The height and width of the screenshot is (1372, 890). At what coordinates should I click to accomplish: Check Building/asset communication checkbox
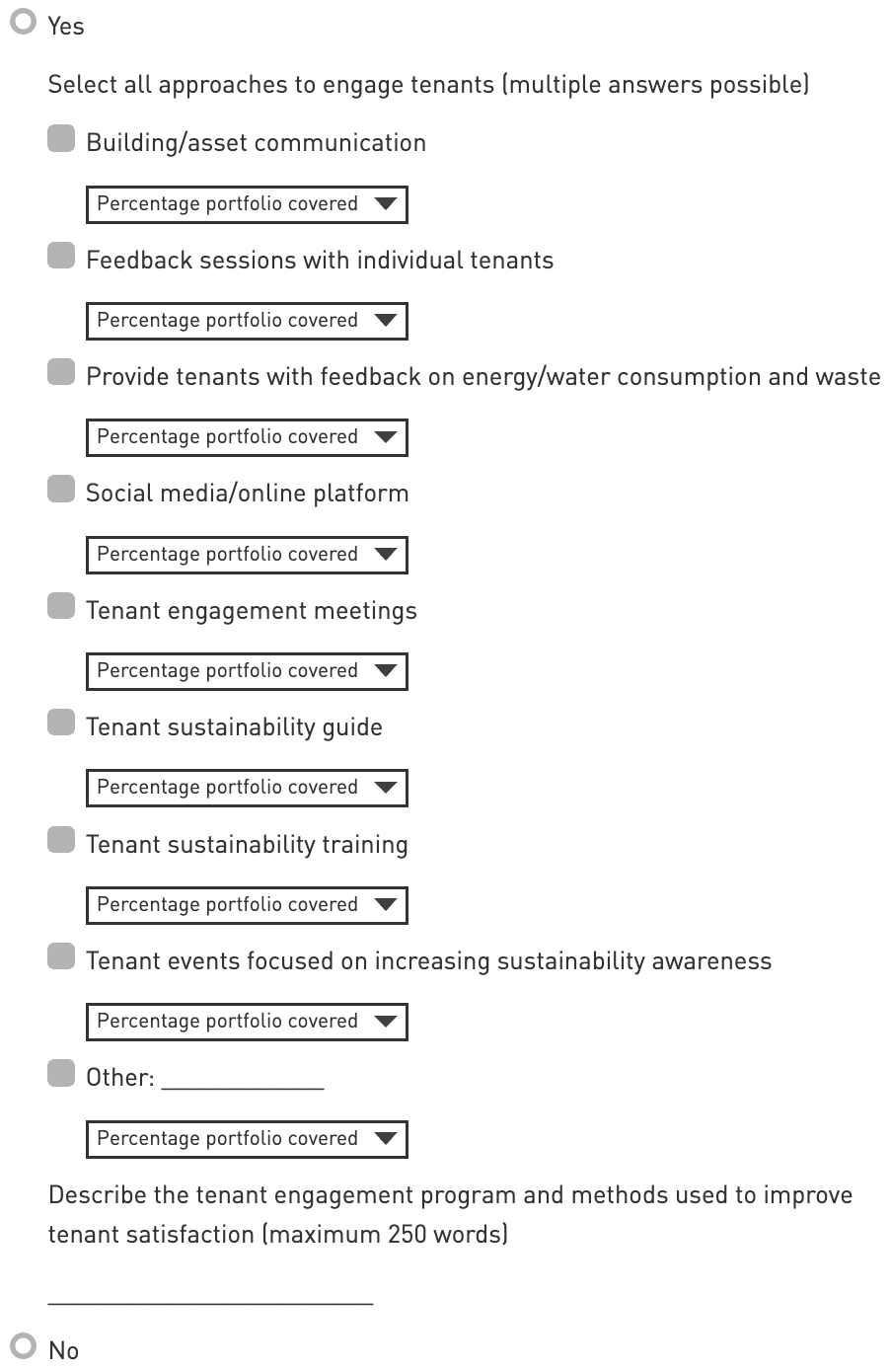[61, 139]
